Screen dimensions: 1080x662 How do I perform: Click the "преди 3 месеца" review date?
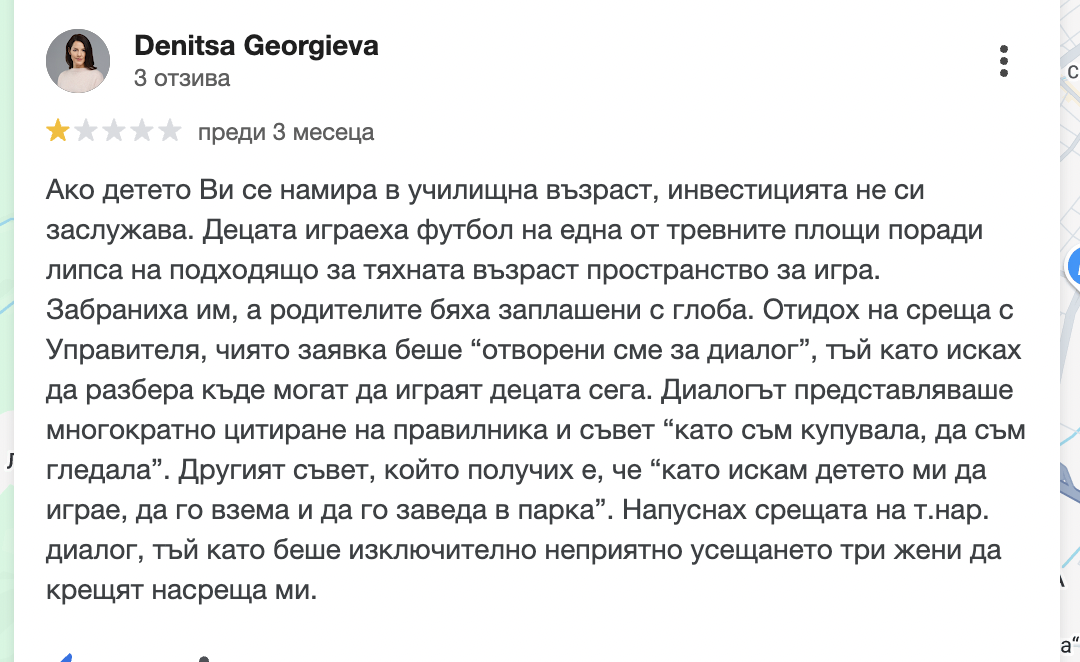pos(286,132)
